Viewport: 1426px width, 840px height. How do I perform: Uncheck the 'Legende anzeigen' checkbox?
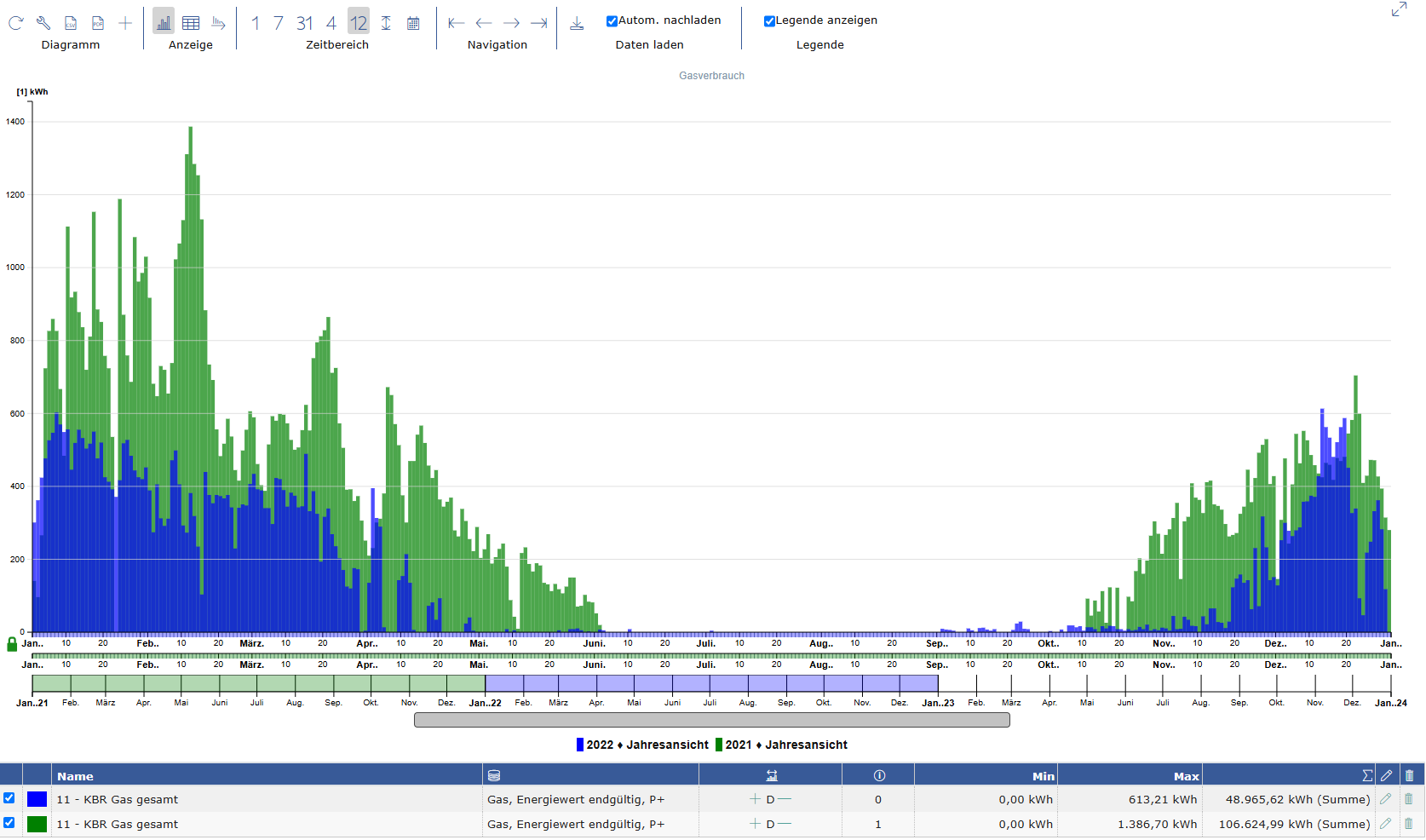pos(769,21)
